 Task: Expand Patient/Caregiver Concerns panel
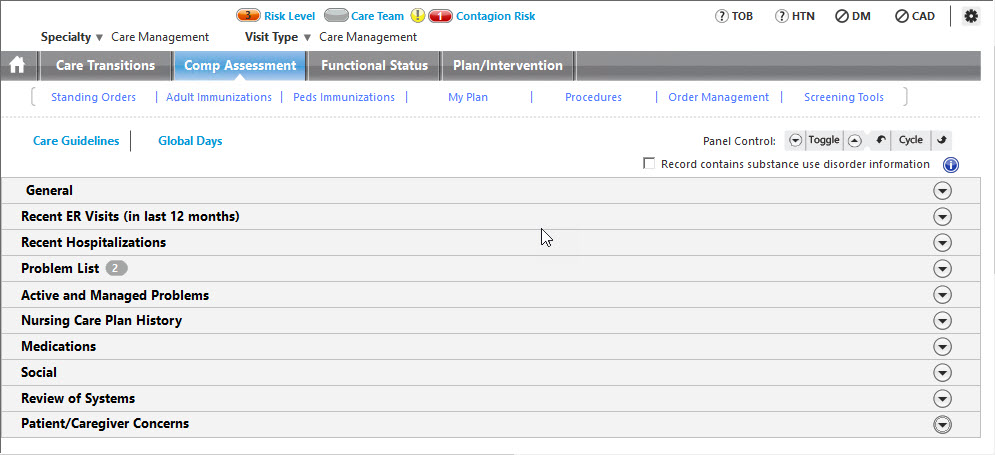click(x=942, y=425)
